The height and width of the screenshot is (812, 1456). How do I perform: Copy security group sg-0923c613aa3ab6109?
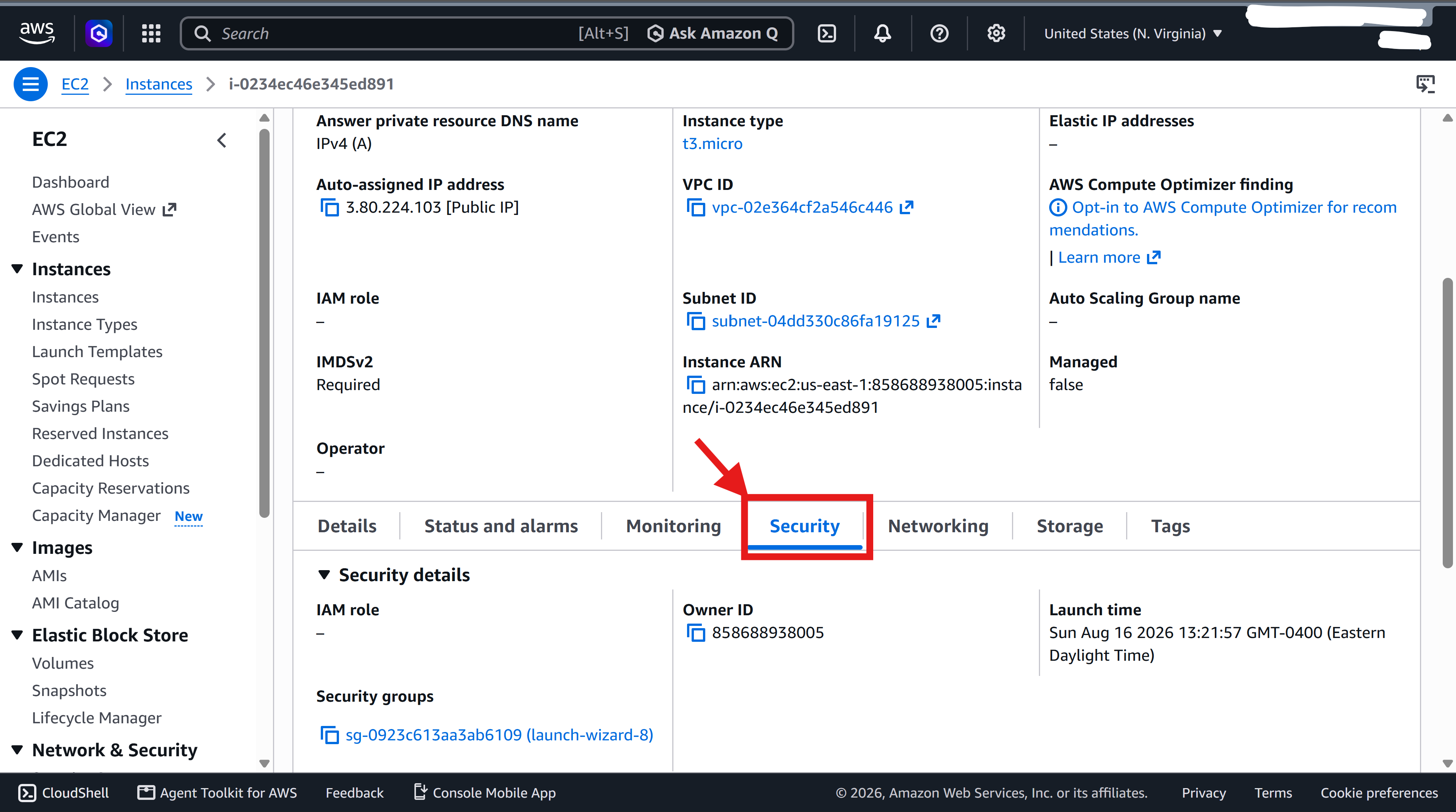pos(329,735)
